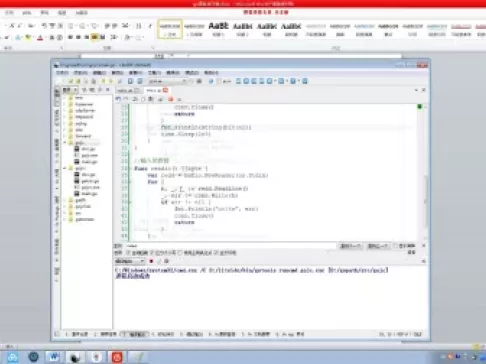Image resolution: width=486 pixels, height=364 pixels.
Task: Open the first menu in the IDE menu bar
Action: [x=62, y=72]
